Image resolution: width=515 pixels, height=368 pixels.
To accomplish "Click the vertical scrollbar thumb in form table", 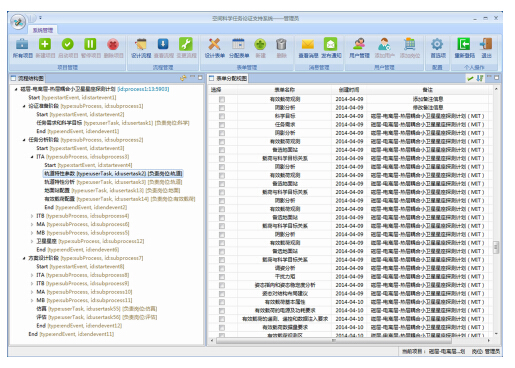I will (x=496, y=247).
